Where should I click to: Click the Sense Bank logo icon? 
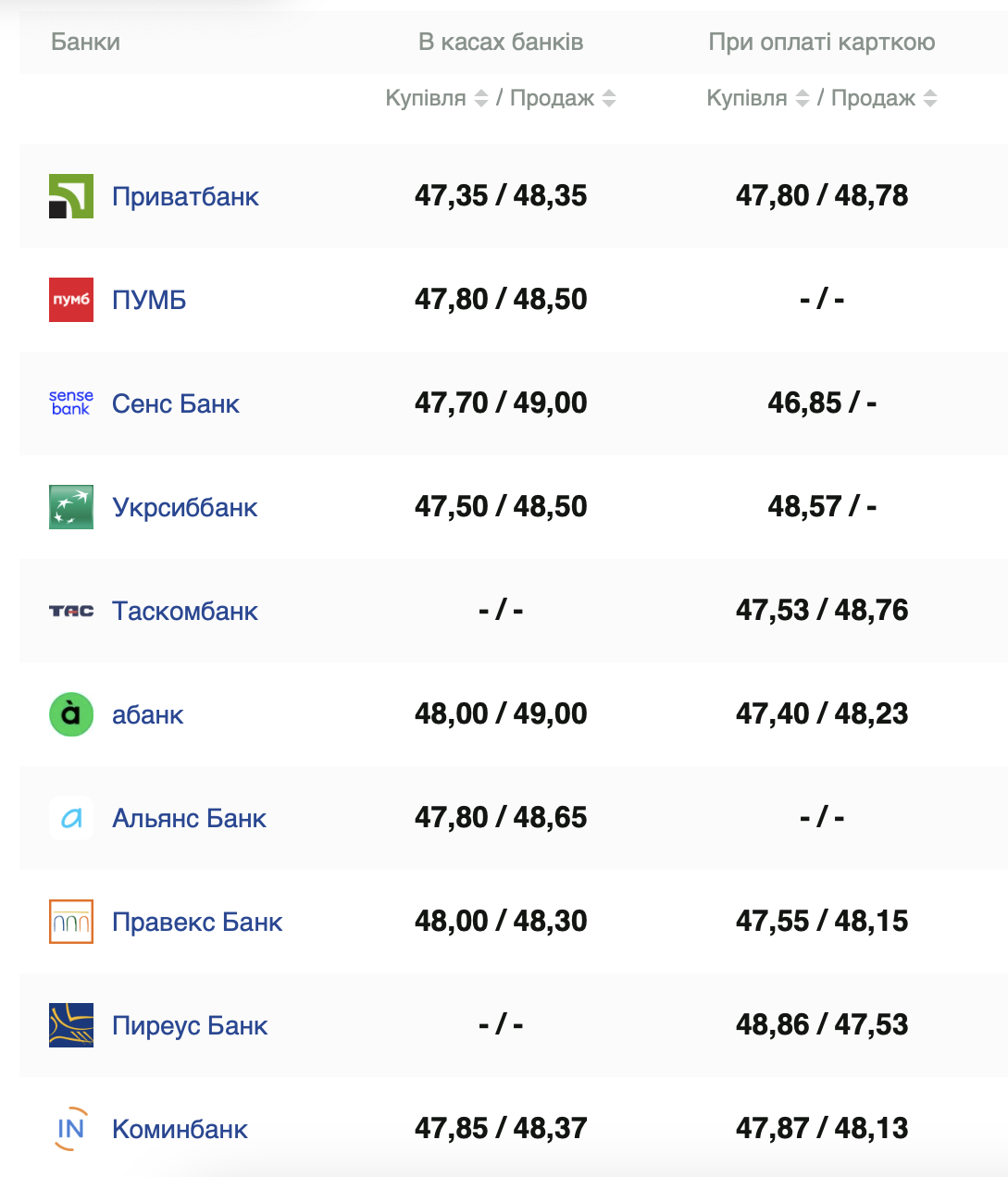click(71, 403)
